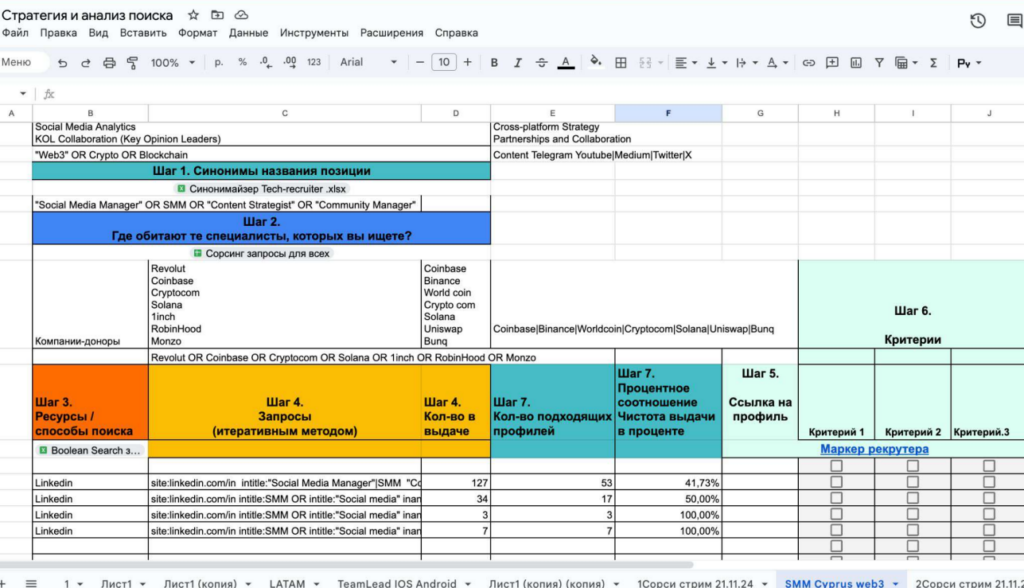Check Критерий 2 box in the 34 results row

(912, 498)
